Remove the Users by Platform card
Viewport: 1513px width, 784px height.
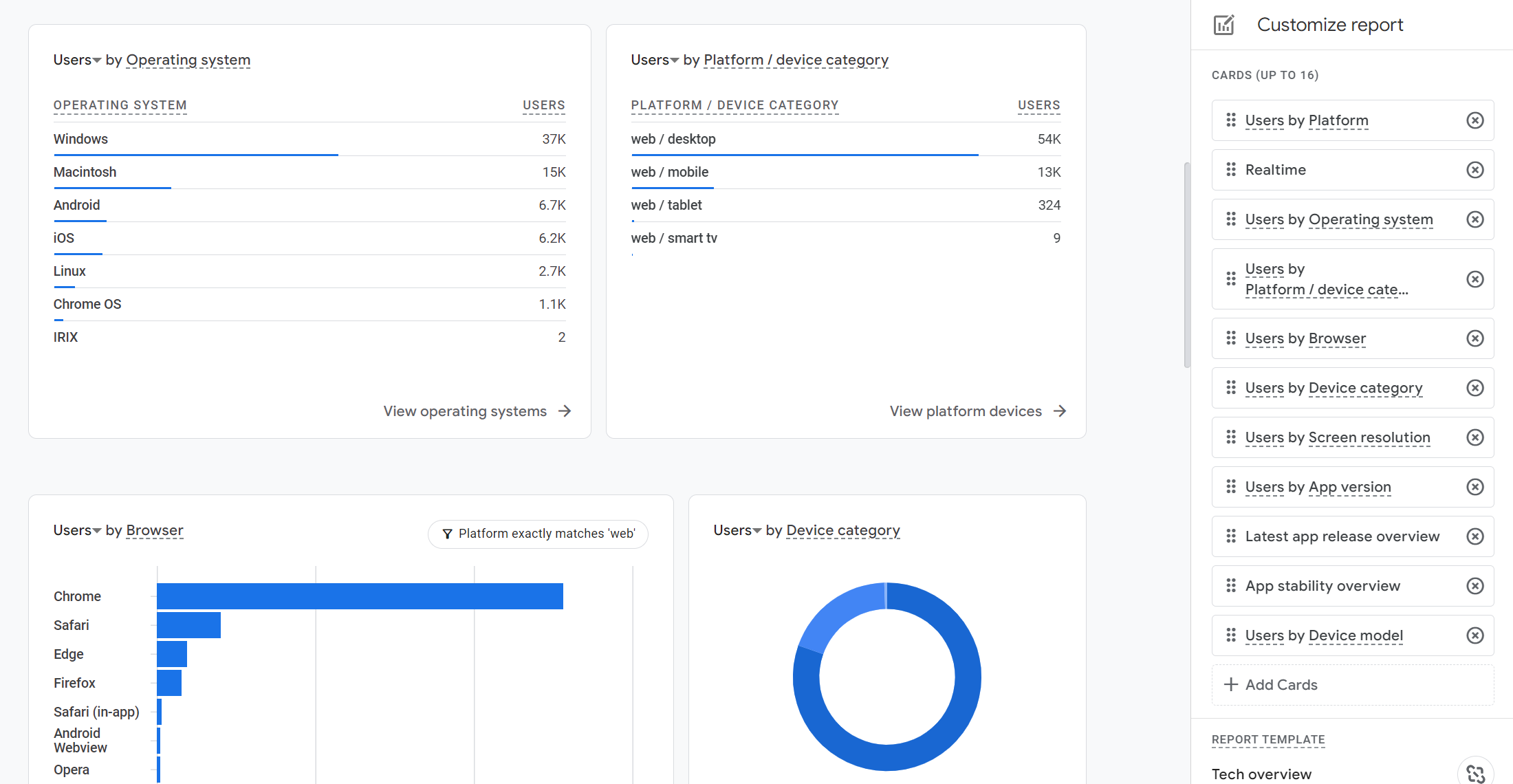coord(1474,120)
